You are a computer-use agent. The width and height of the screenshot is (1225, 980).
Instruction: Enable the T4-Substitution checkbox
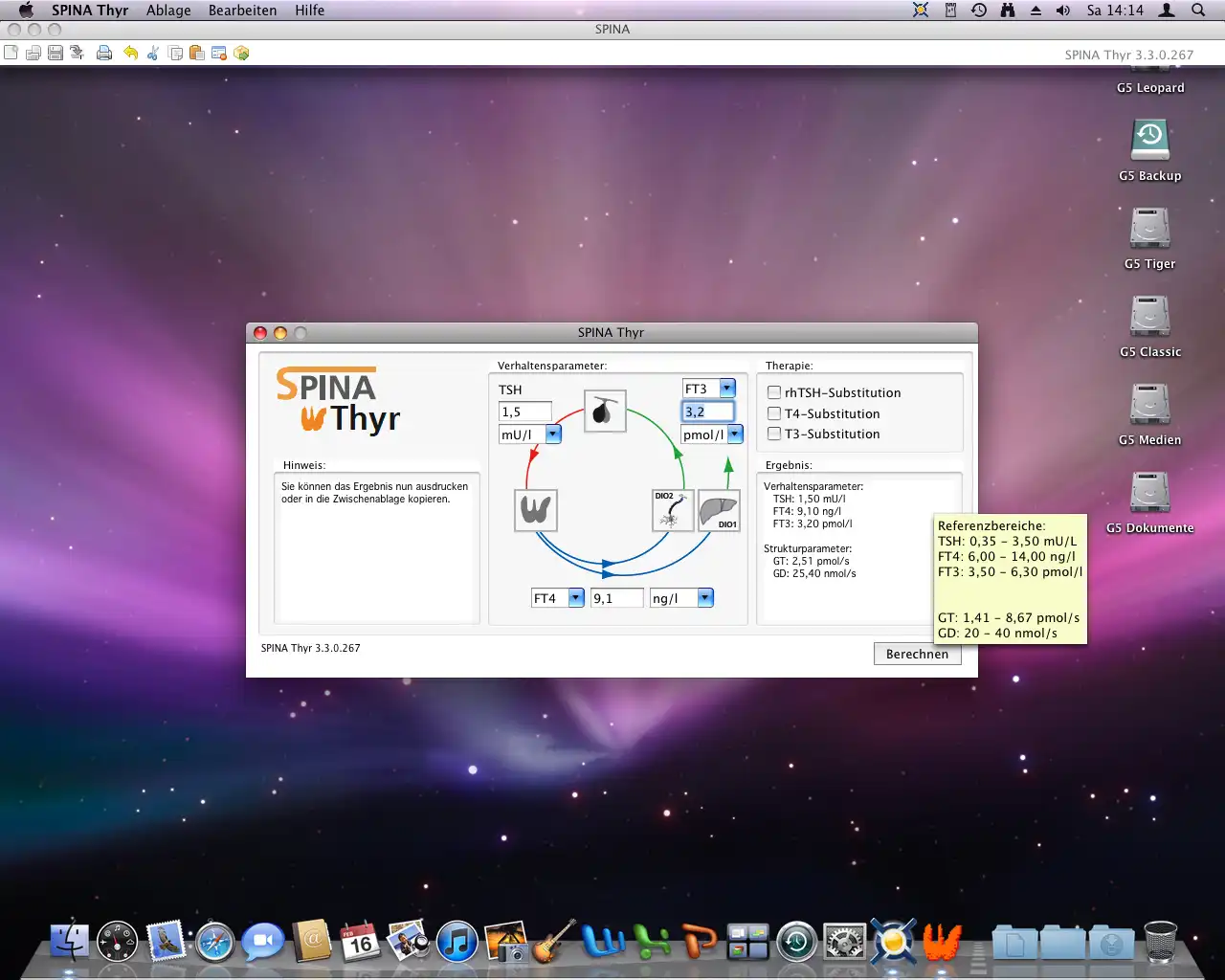coord(774,413)
